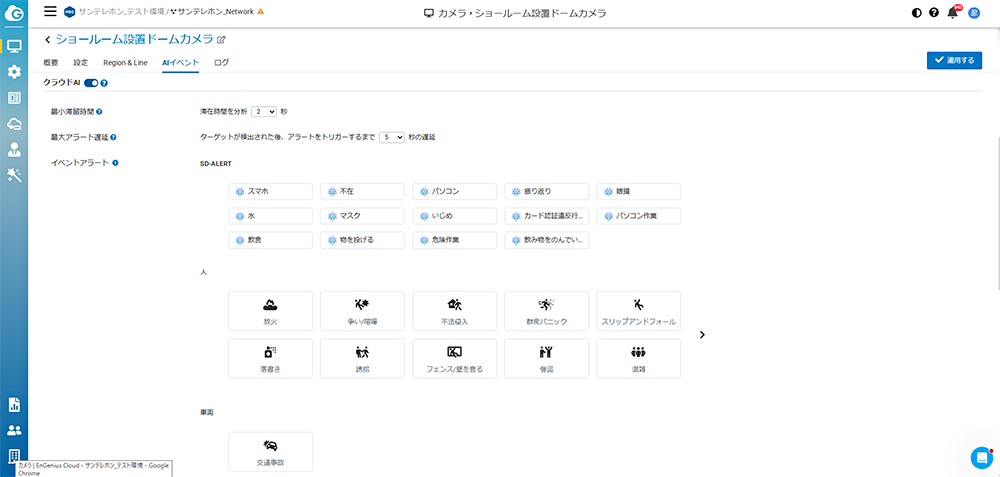Select the 物を投げる alert chip

coord(362,240)
